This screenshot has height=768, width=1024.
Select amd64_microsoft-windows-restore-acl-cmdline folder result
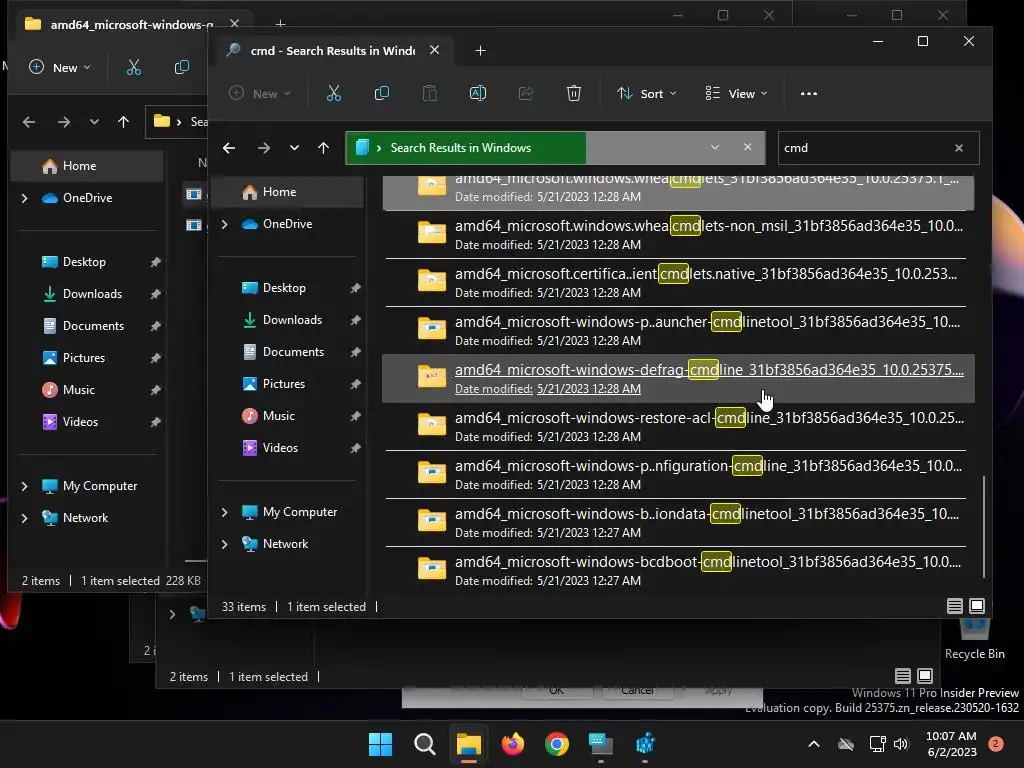679,426
